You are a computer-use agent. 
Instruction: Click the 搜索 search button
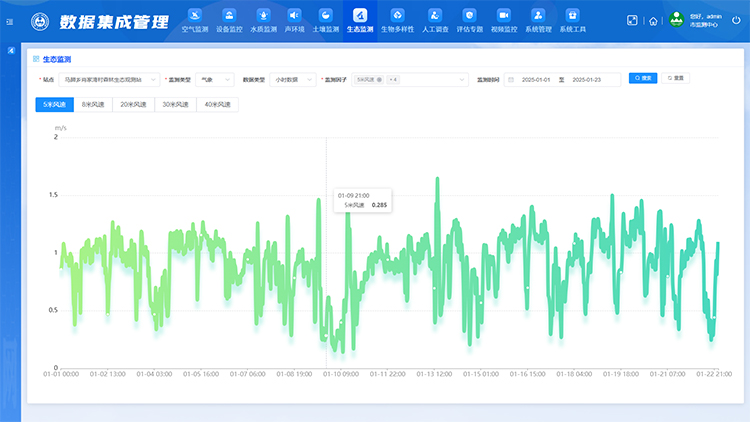click(642, 78)
